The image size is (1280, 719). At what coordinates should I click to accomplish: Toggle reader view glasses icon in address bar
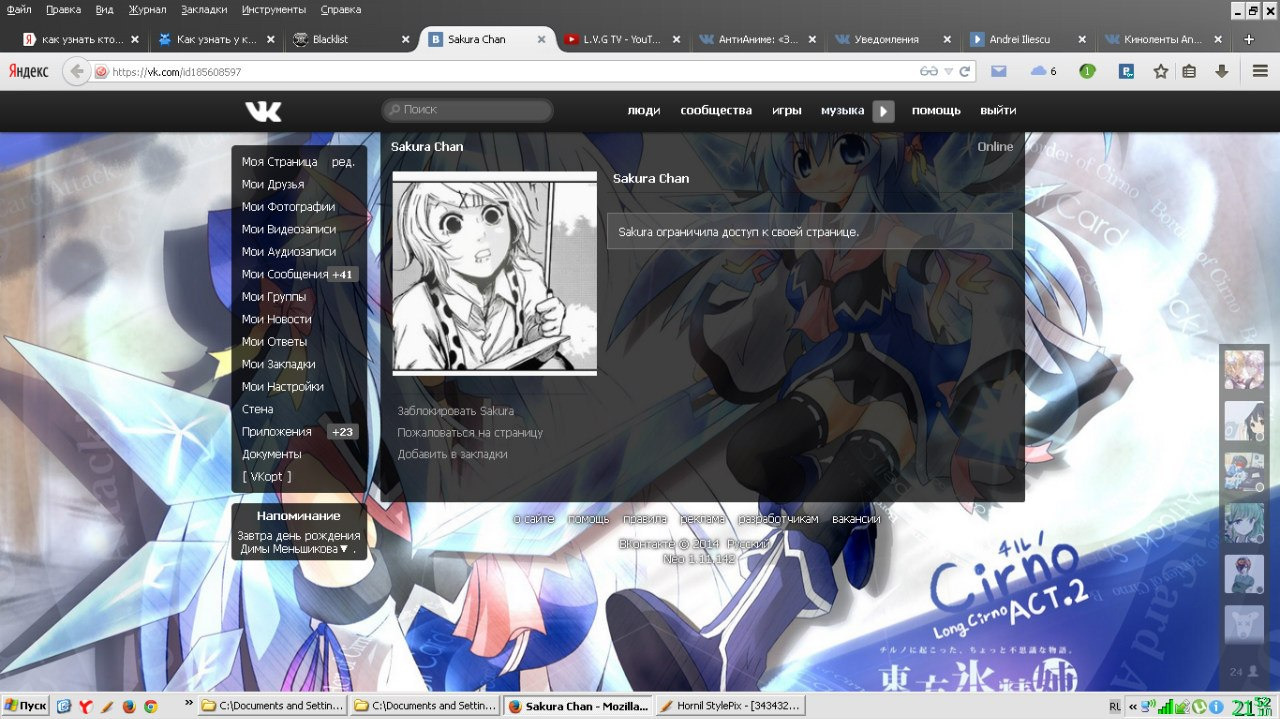[929, 72]
